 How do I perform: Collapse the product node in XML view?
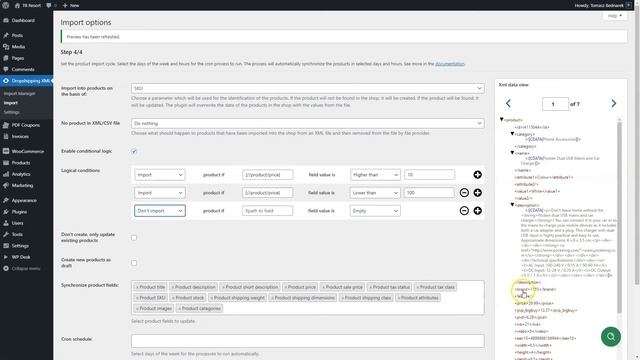502,120
